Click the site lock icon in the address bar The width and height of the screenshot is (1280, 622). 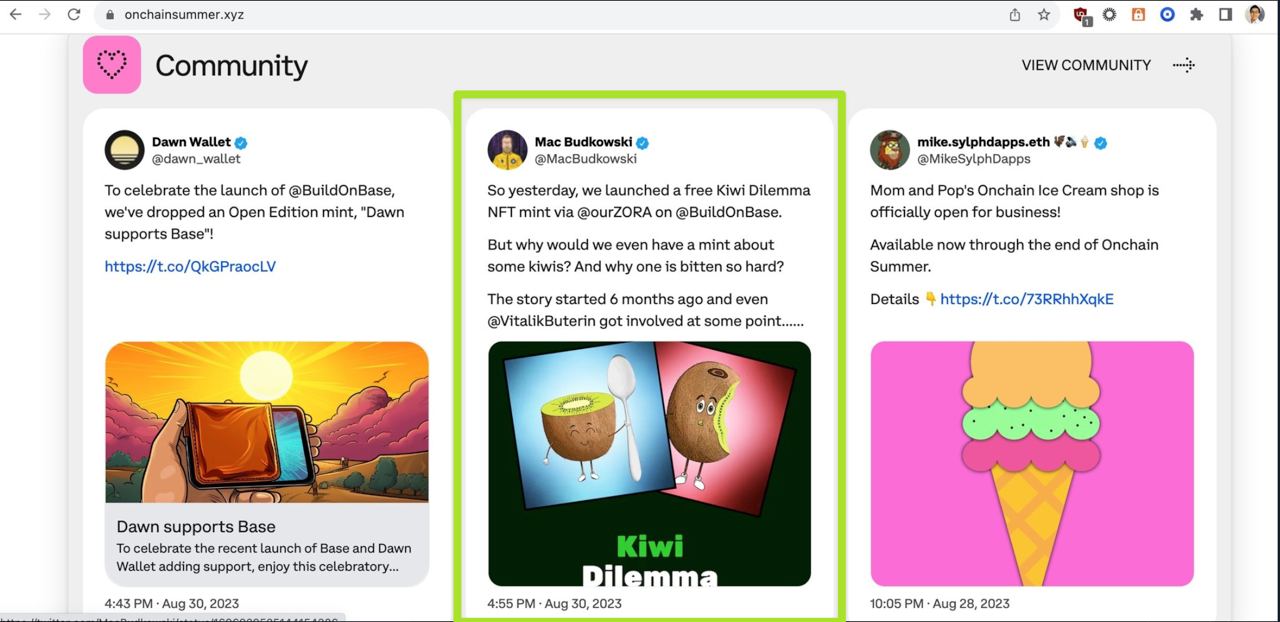[110, 15]
